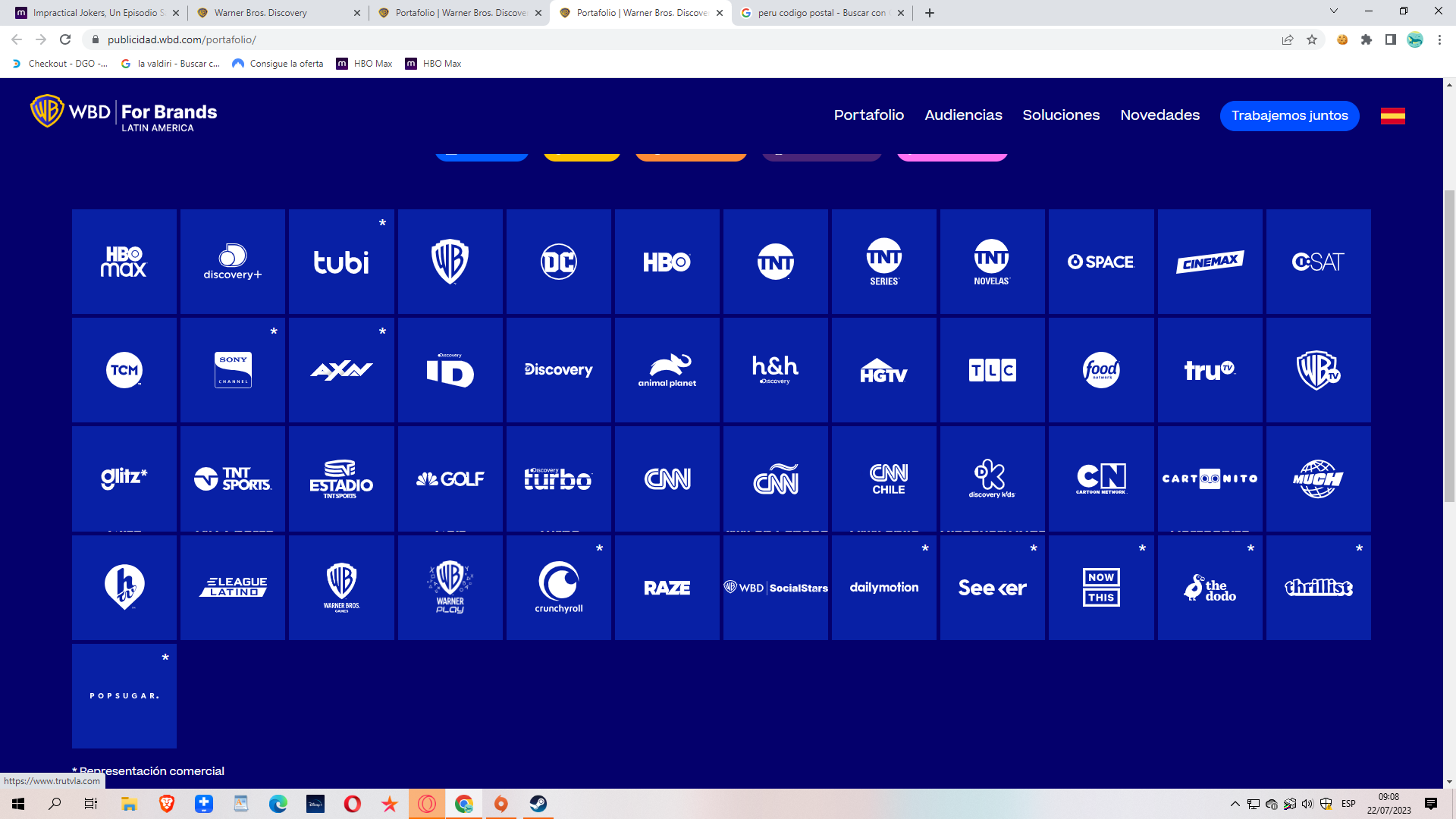The image size is (1456, 819).
Task: Select the Raze brand tile
Action: coord(667,588)
